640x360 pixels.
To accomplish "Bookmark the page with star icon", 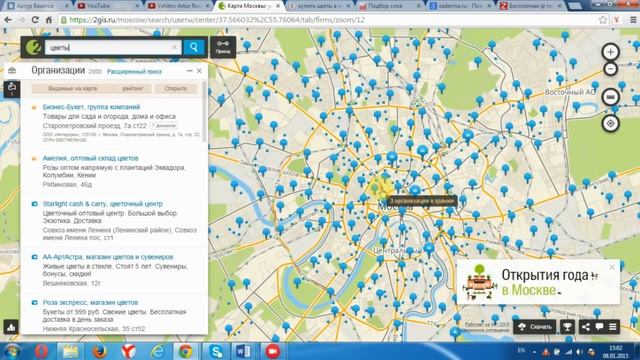I will (602, 20).
